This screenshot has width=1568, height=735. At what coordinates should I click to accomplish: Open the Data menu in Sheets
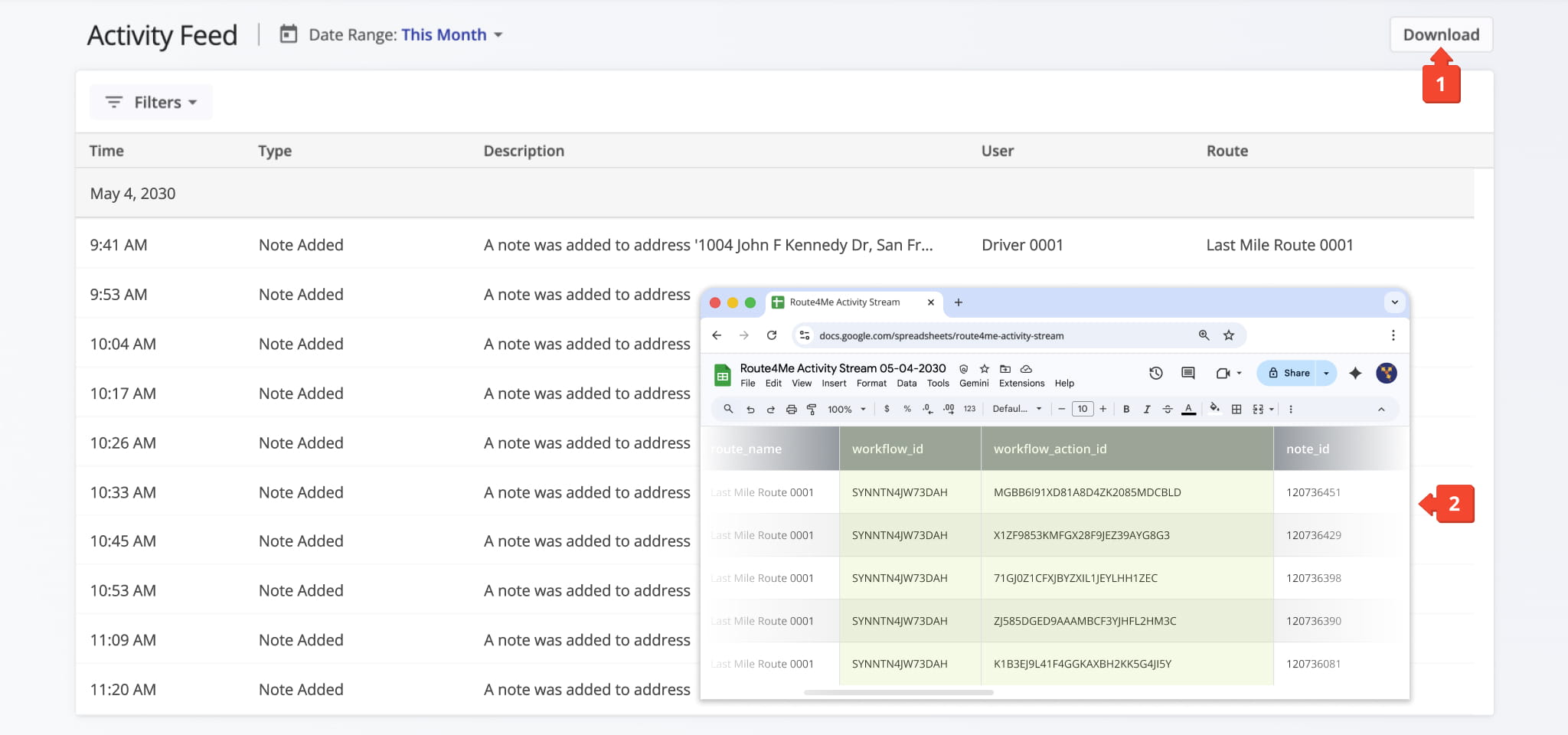pyautogui.click(x=906, y=384)
